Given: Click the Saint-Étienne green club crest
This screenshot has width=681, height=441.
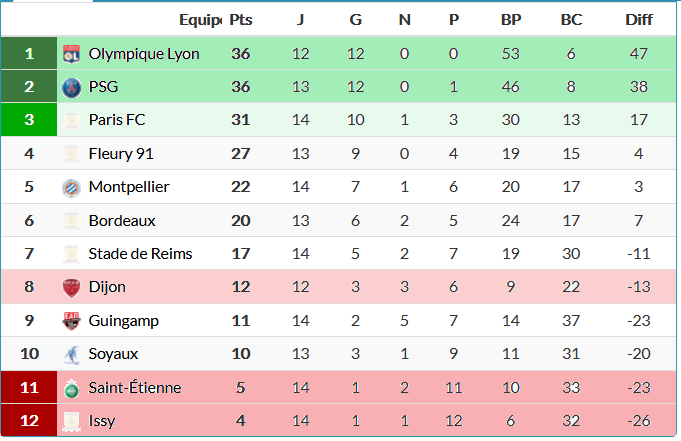Looking at the screenshot, I should (x=71, y=387).
